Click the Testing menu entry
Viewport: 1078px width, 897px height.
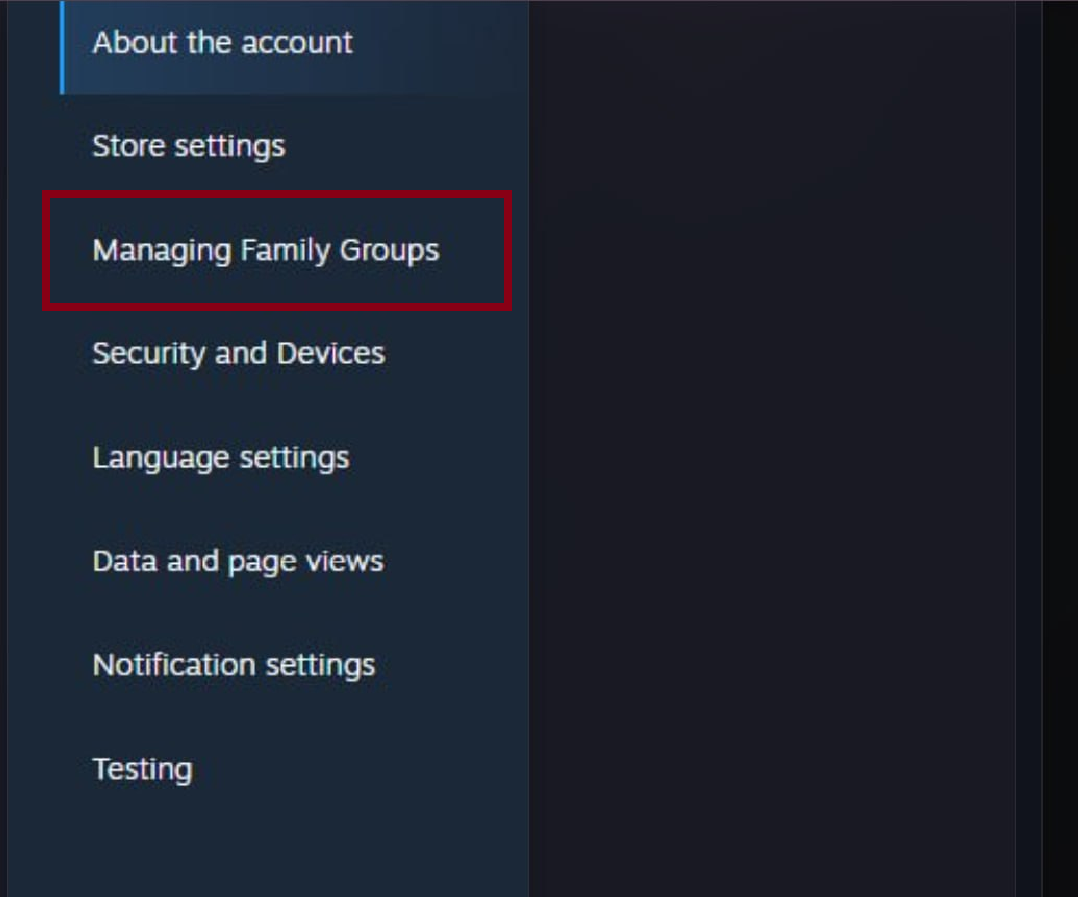142,769
